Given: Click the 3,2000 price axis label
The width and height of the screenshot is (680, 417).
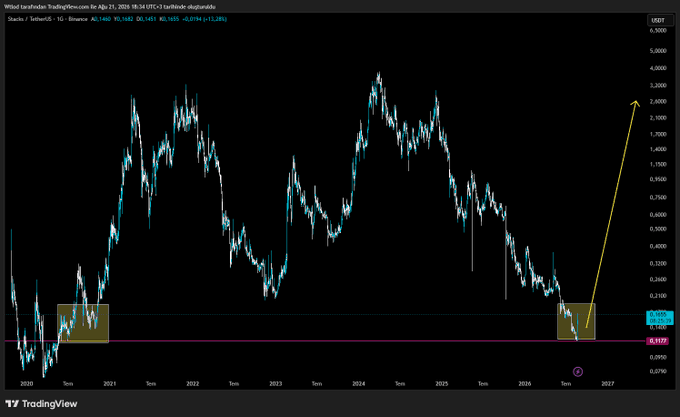Looking at the screenshot, I should tap(658, 85).
